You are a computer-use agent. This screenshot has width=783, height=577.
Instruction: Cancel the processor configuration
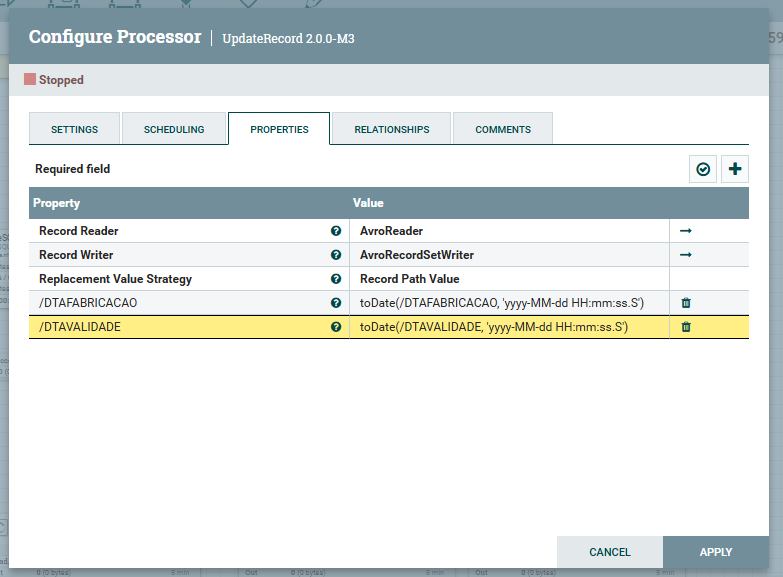(x=610, y=552)
